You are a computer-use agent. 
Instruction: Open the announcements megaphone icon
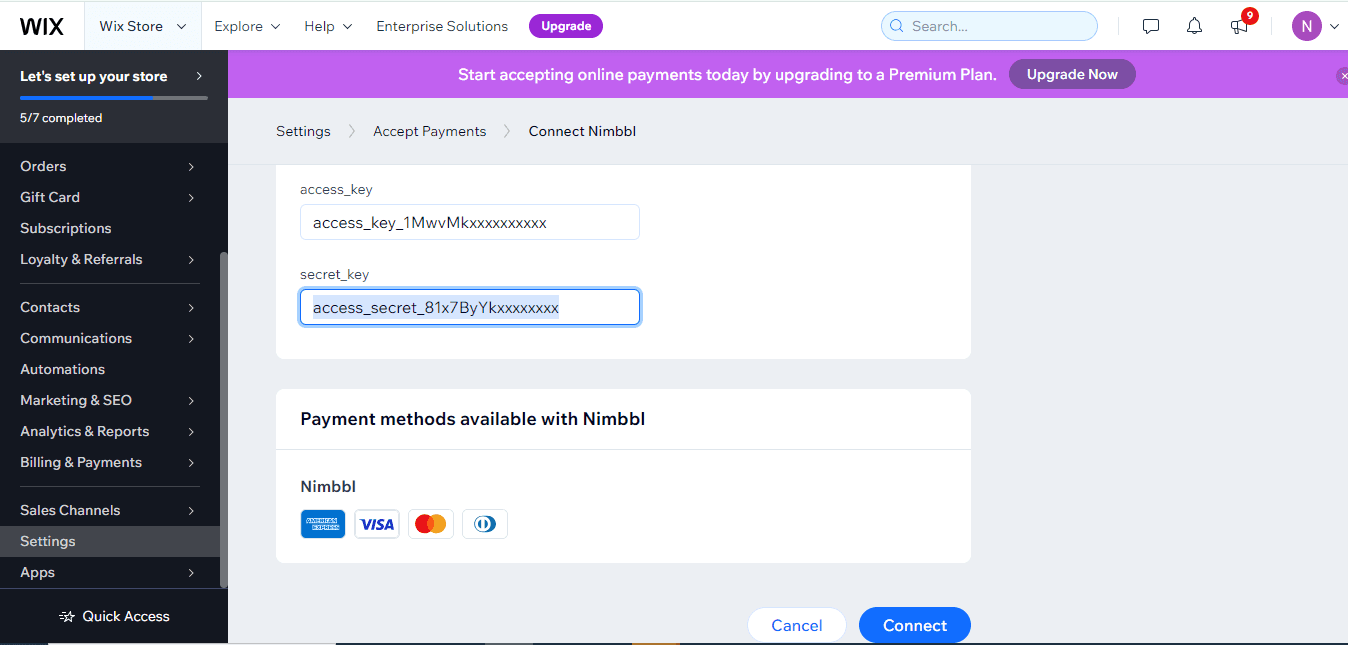tap(1240, 27)
